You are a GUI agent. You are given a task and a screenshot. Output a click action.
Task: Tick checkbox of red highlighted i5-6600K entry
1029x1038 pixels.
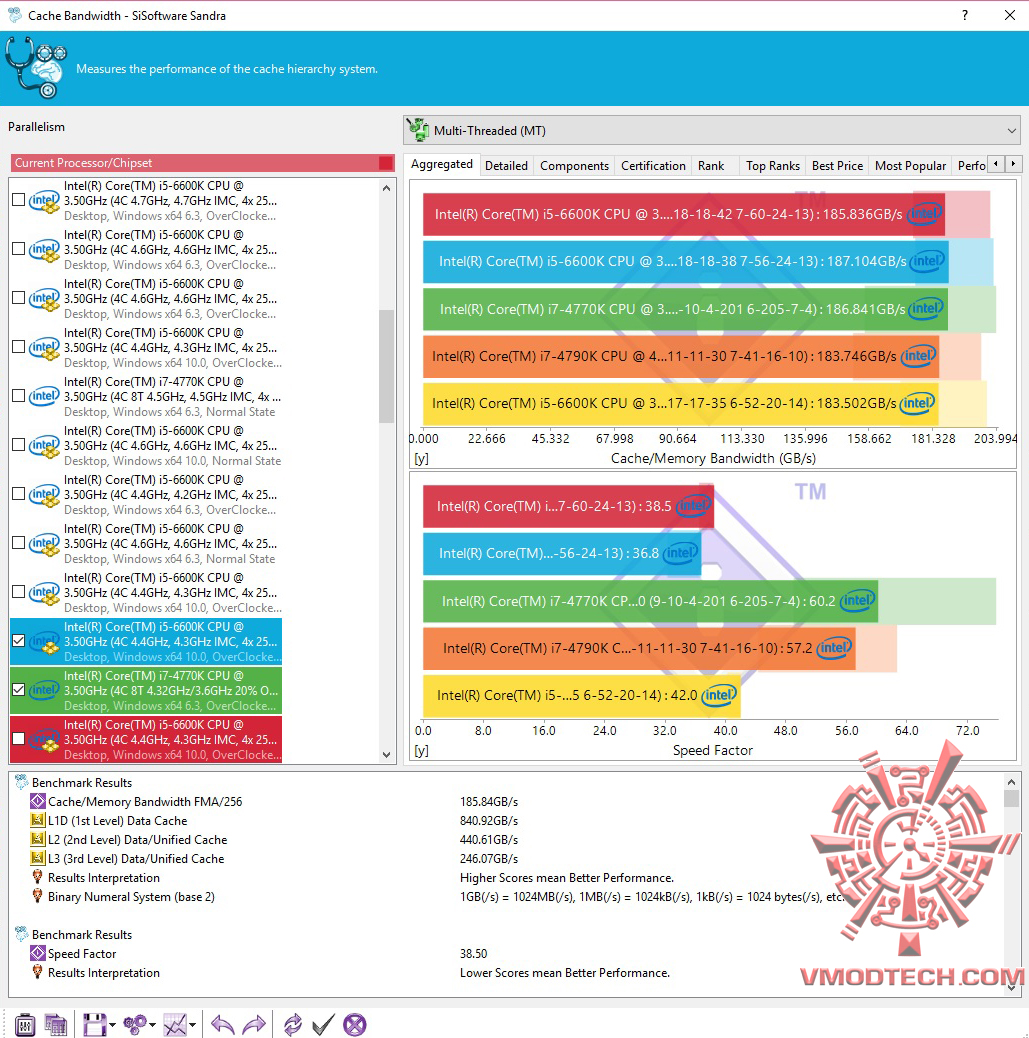pos(19,739)
